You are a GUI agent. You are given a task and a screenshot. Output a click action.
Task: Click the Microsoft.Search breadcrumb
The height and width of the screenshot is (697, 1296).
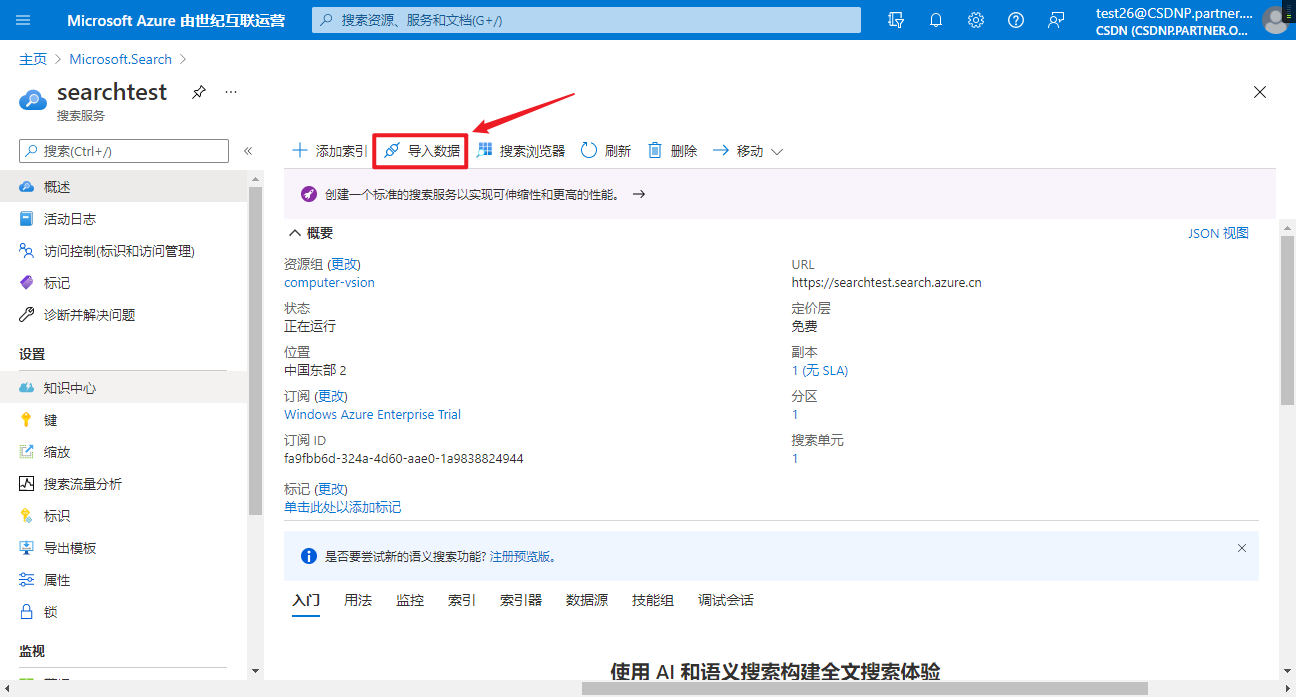121,59
